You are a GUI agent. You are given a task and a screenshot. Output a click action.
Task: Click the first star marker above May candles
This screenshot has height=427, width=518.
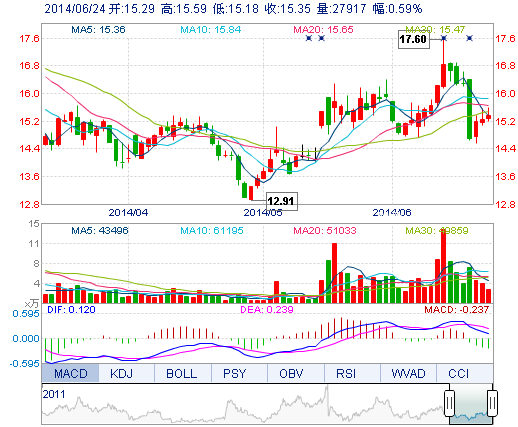pyautogui.click(x=309, y=38)
